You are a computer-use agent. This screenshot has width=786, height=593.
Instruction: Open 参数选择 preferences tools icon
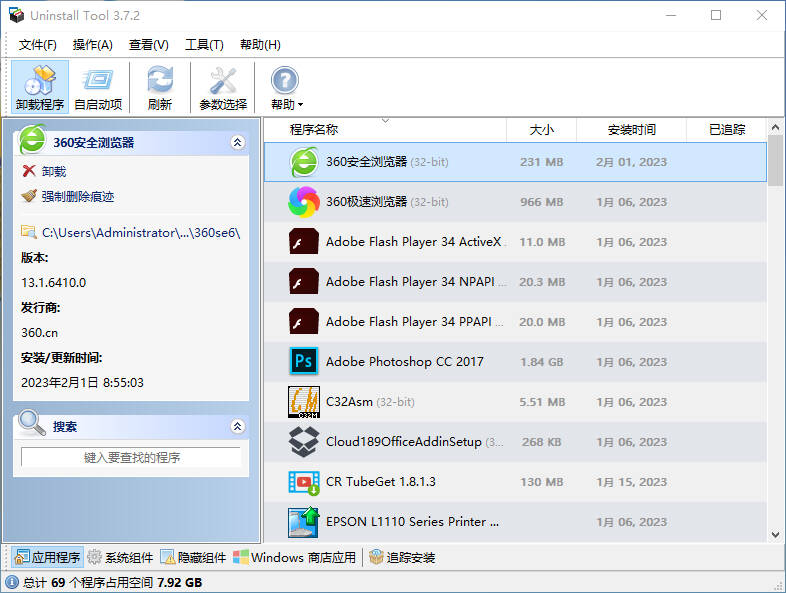(222, 81)
